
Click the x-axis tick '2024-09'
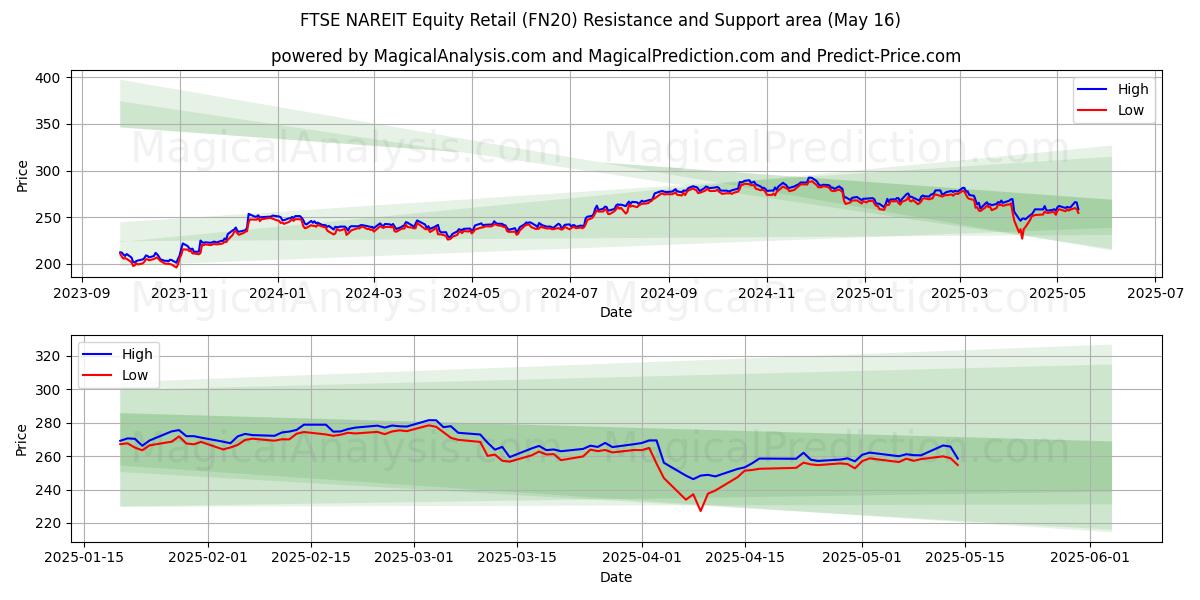point(669,293)
